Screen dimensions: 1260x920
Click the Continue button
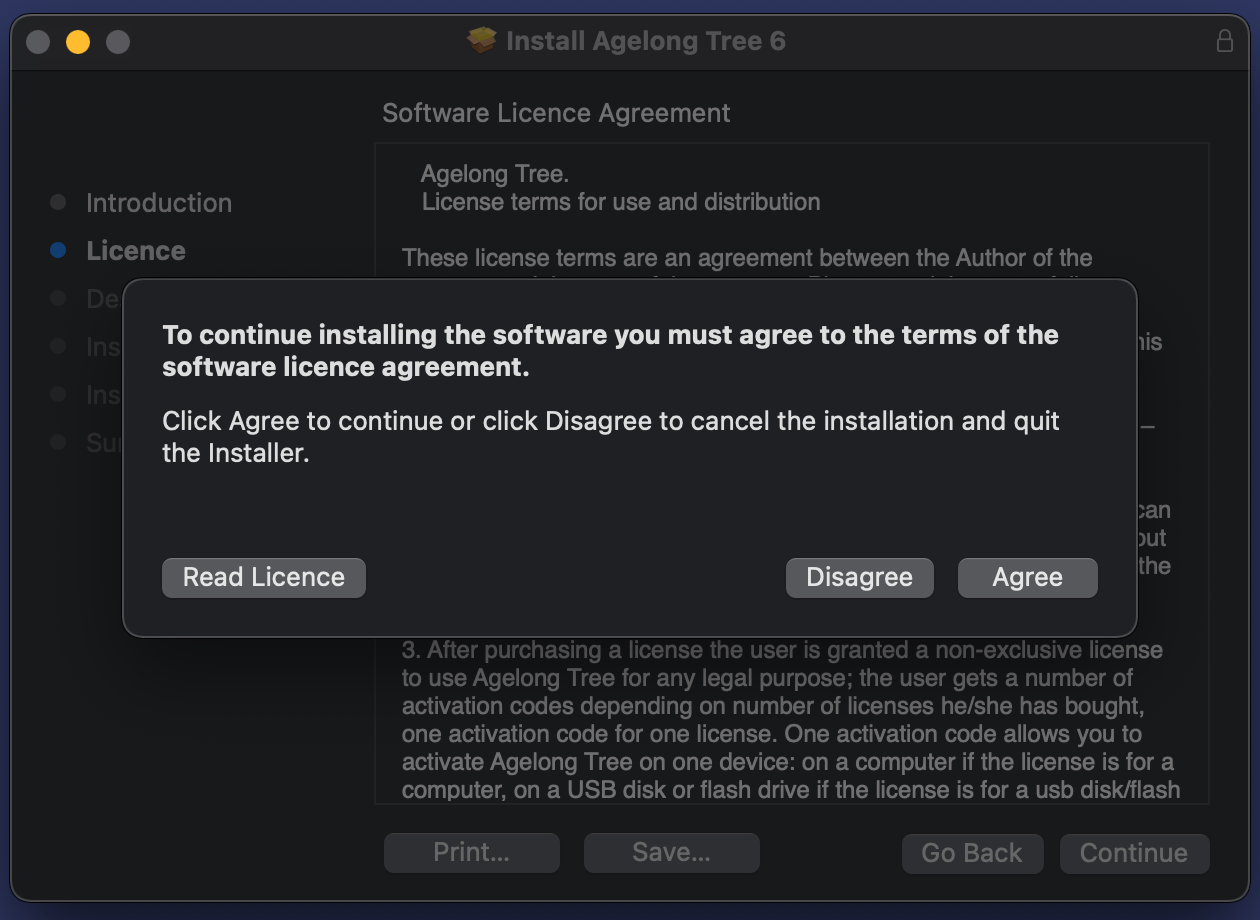tap(1134, 853)
